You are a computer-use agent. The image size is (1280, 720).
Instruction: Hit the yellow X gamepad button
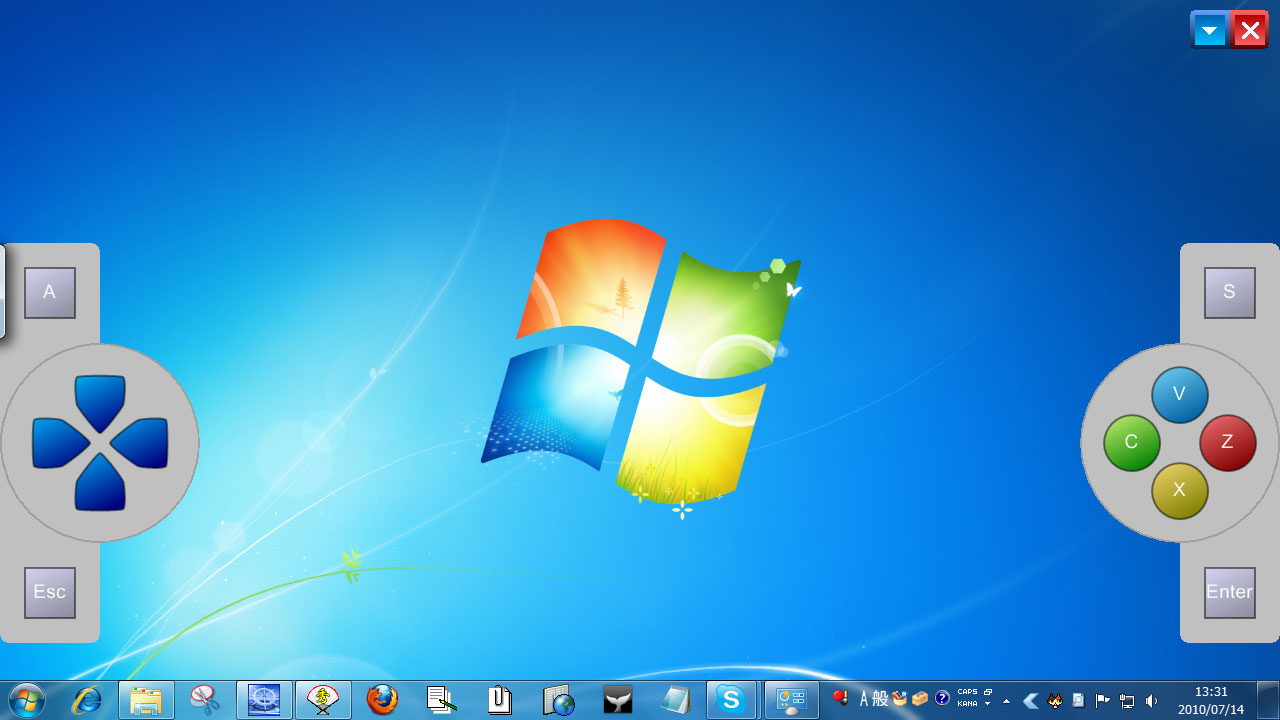pos(1180,490)
